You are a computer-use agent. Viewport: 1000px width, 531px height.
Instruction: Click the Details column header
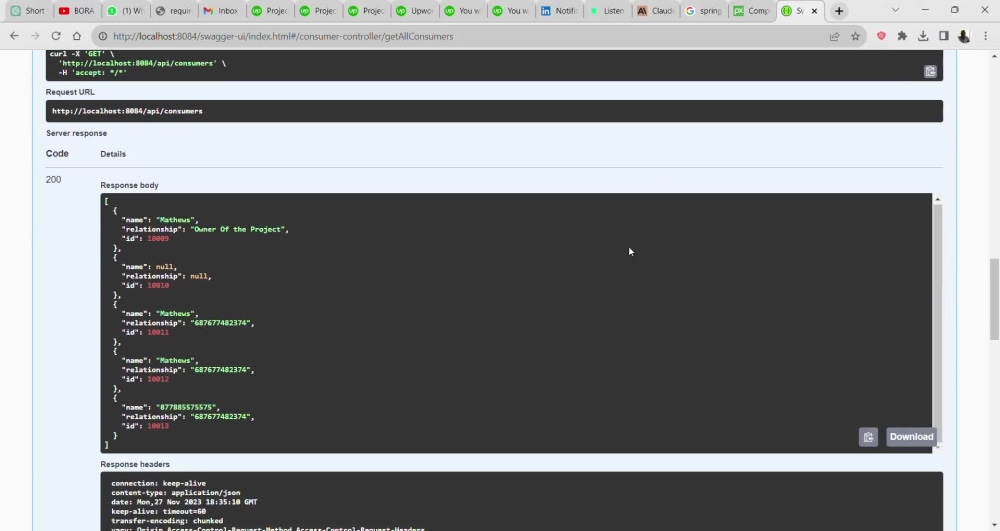[x=113, y=154]
